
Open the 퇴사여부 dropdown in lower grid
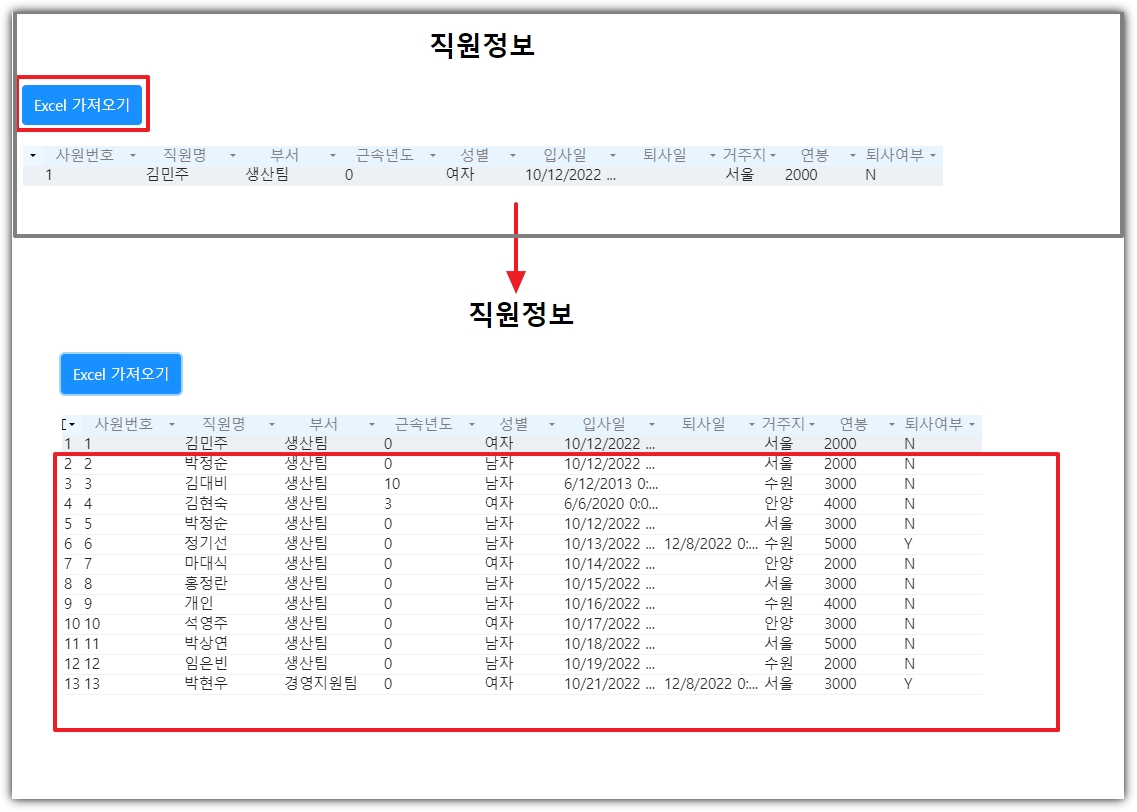coord(972,425)
